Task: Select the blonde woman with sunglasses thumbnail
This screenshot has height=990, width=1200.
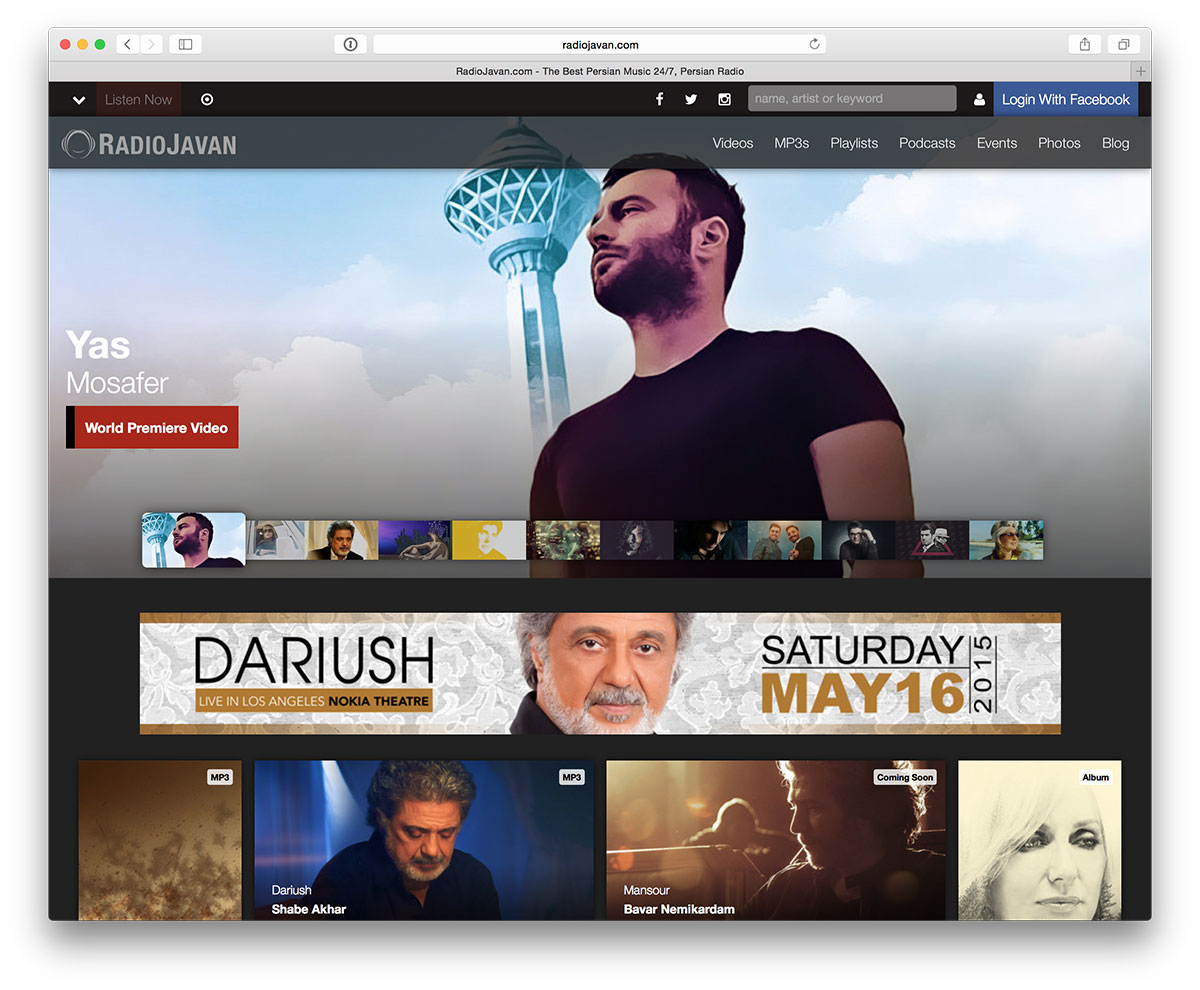Action: 1006,540
